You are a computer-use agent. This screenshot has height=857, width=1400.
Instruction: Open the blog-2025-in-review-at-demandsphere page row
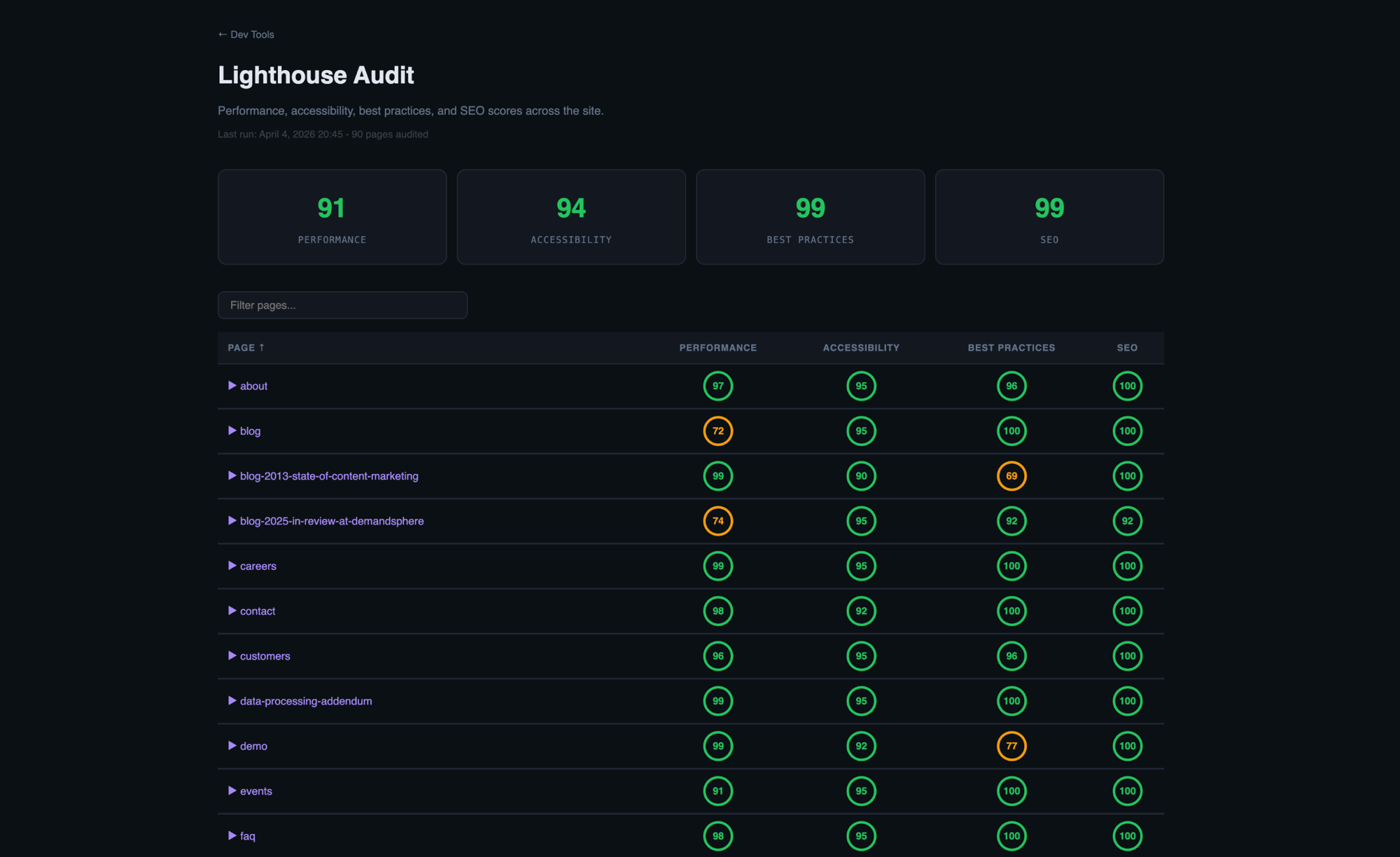(332, 521)
